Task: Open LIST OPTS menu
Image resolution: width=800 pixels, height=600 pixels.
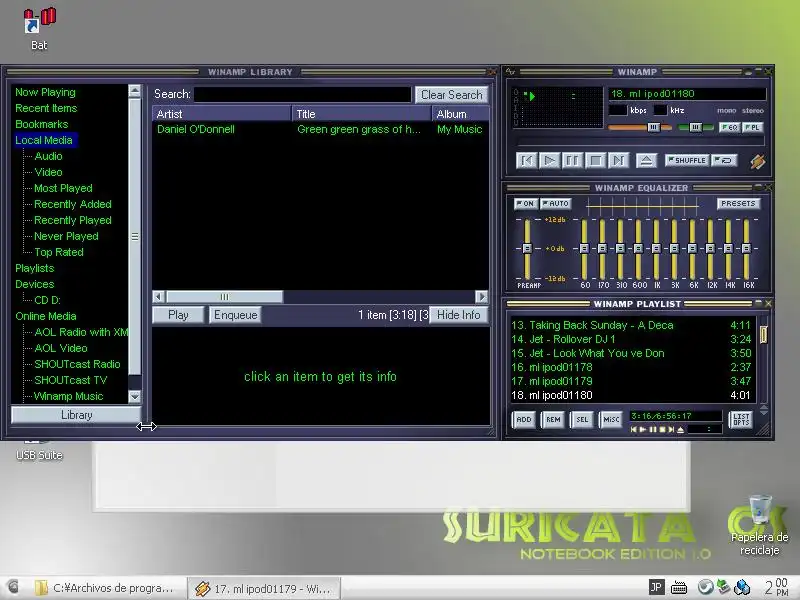Action: 741,420
